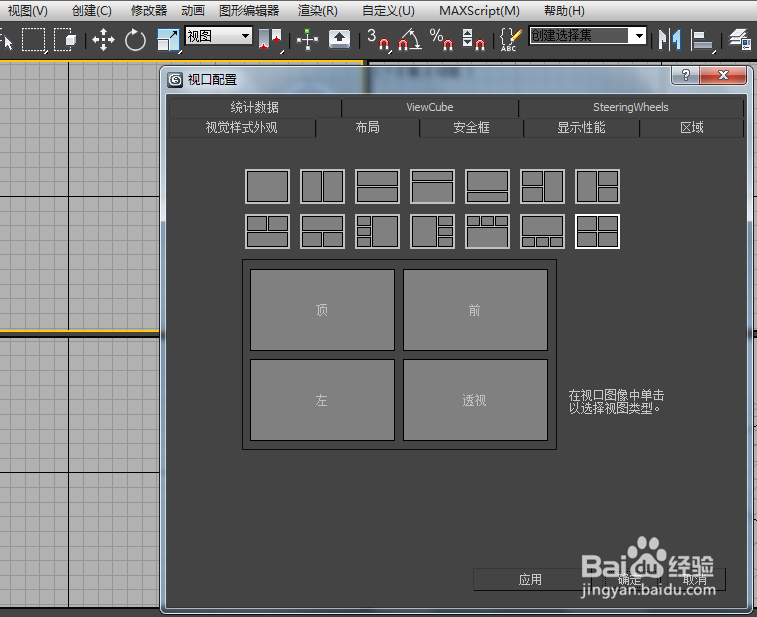757x617 pixels.
Task: Toggle the 3D Snaps icon
Action: point(378,40)
